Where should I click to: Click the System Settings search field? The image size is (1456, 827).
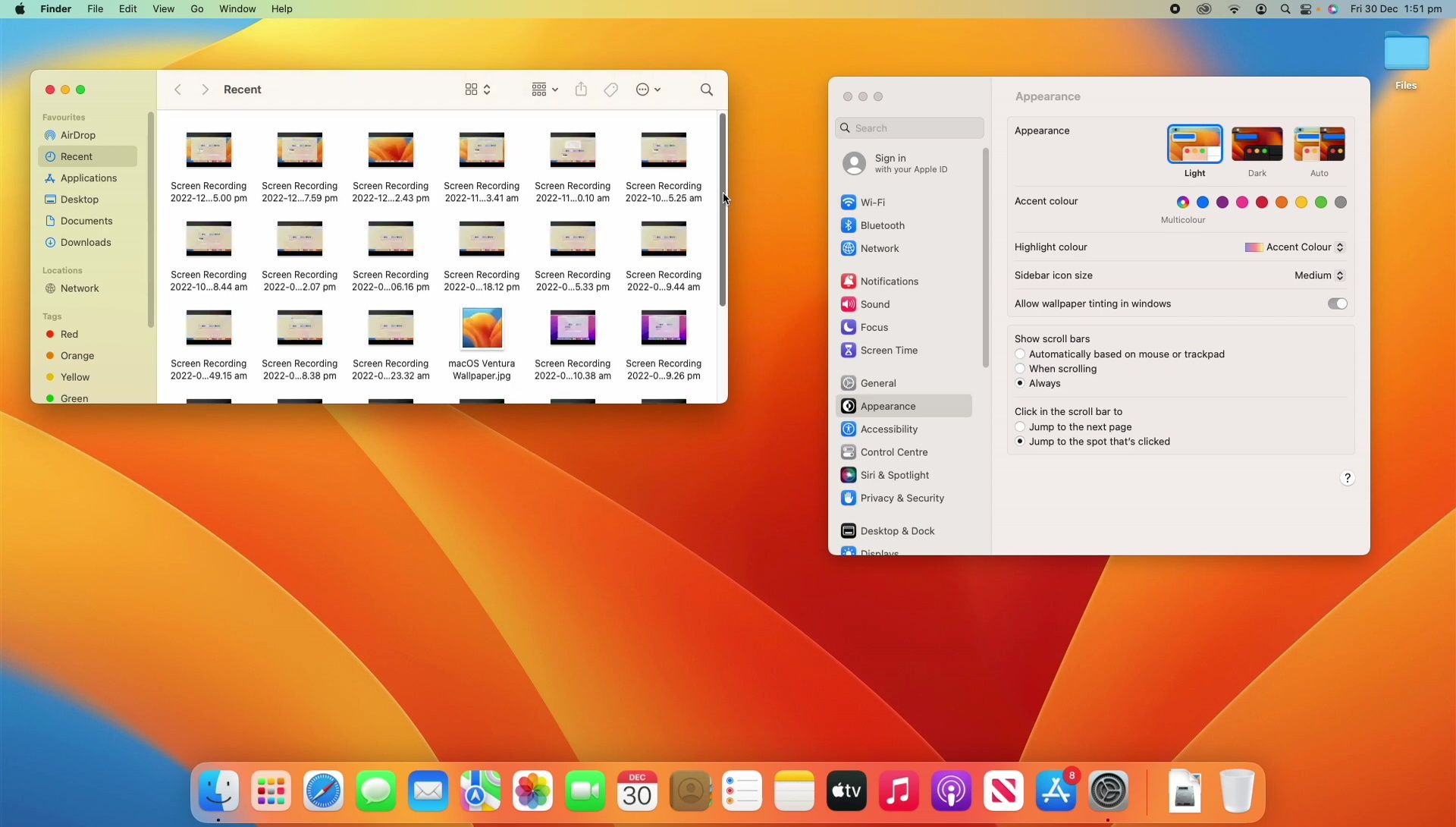click(909, 128)
